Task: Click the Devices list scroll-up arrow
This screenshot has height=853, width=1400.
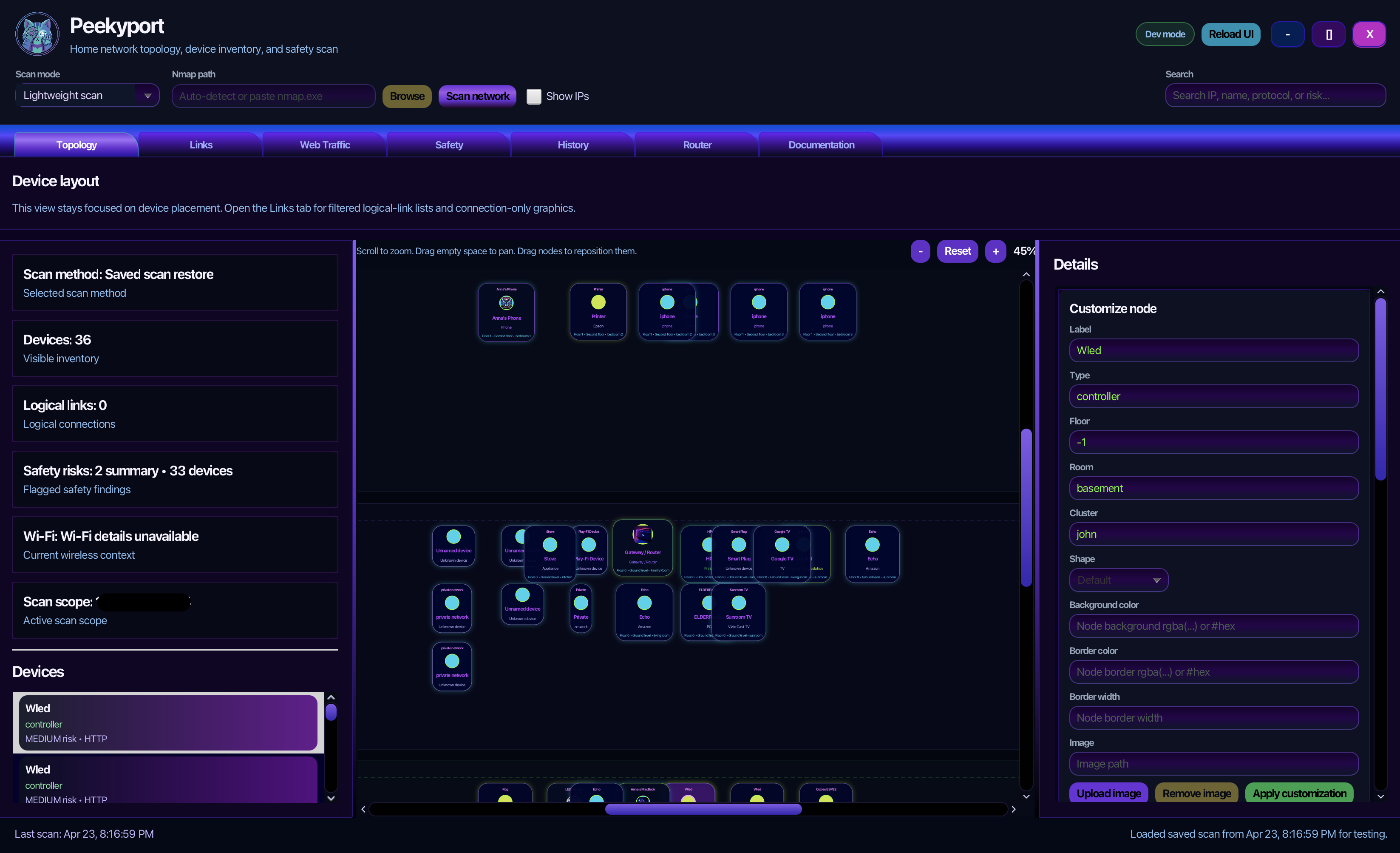Action: coord(331,697)
